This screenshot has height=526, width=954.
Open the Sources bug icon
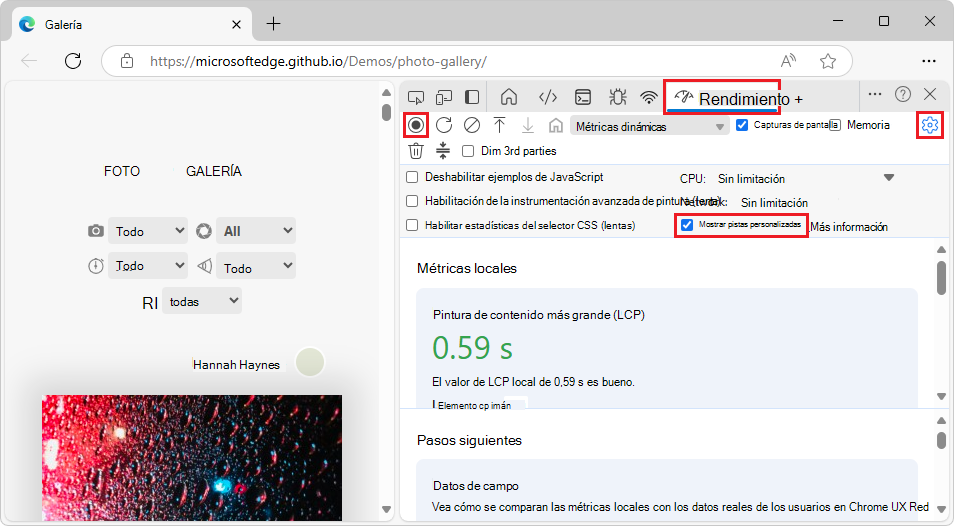coord(618,97)
